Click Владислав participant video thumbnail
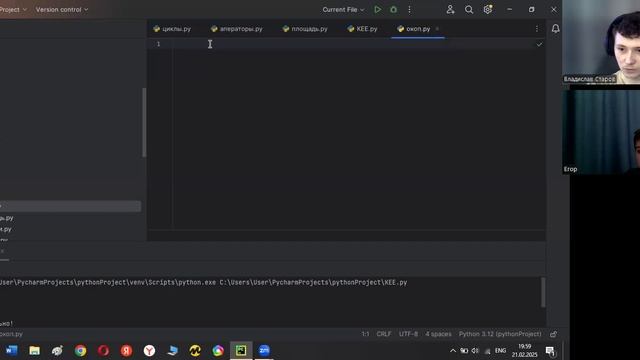640x360 pixels. 601,42
